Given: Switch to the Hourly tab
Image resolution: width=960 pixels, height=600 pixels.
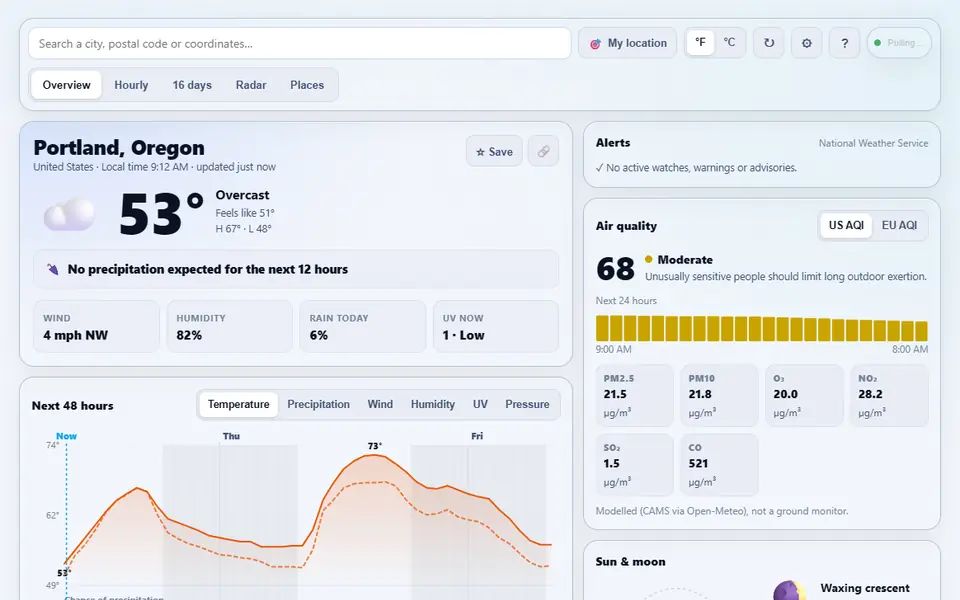Looking at the screenshot, I should coord(131,85).
